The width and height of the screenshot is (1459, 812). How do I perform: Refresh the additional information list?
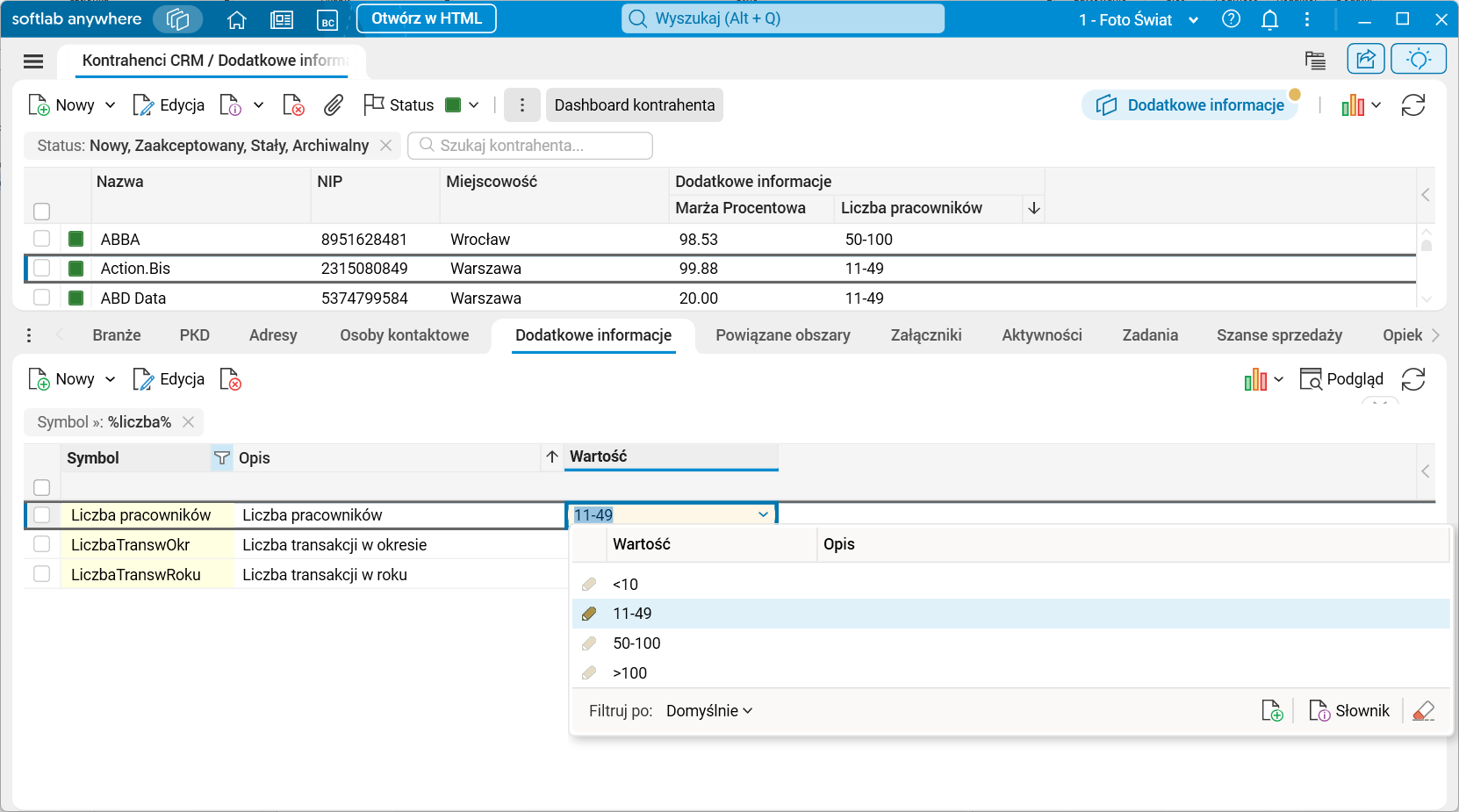pyautogui.click(x=1413, y=379)
